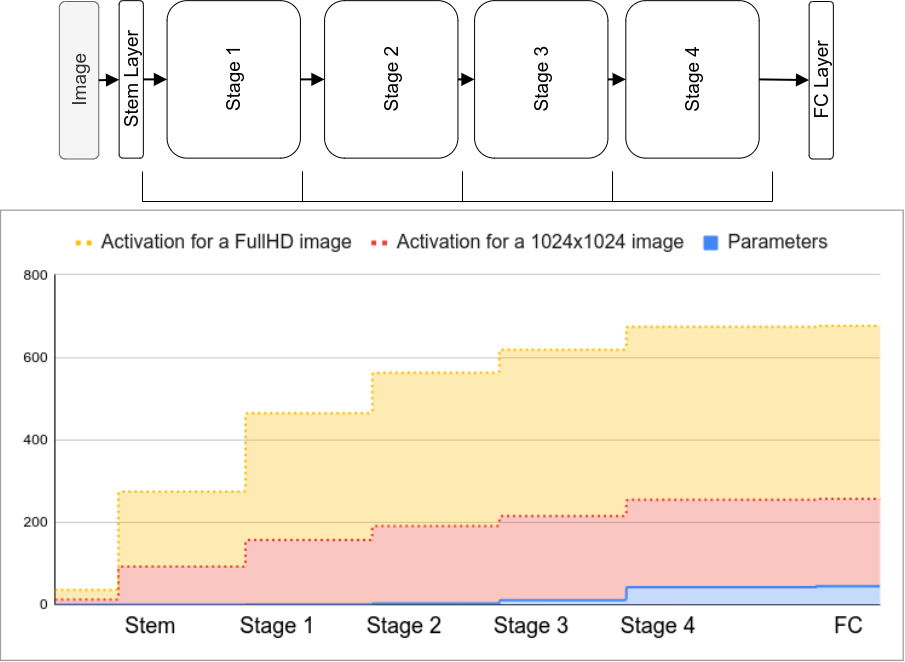Click the FC Layer block
905x662 pixels.
pos(821,79)
